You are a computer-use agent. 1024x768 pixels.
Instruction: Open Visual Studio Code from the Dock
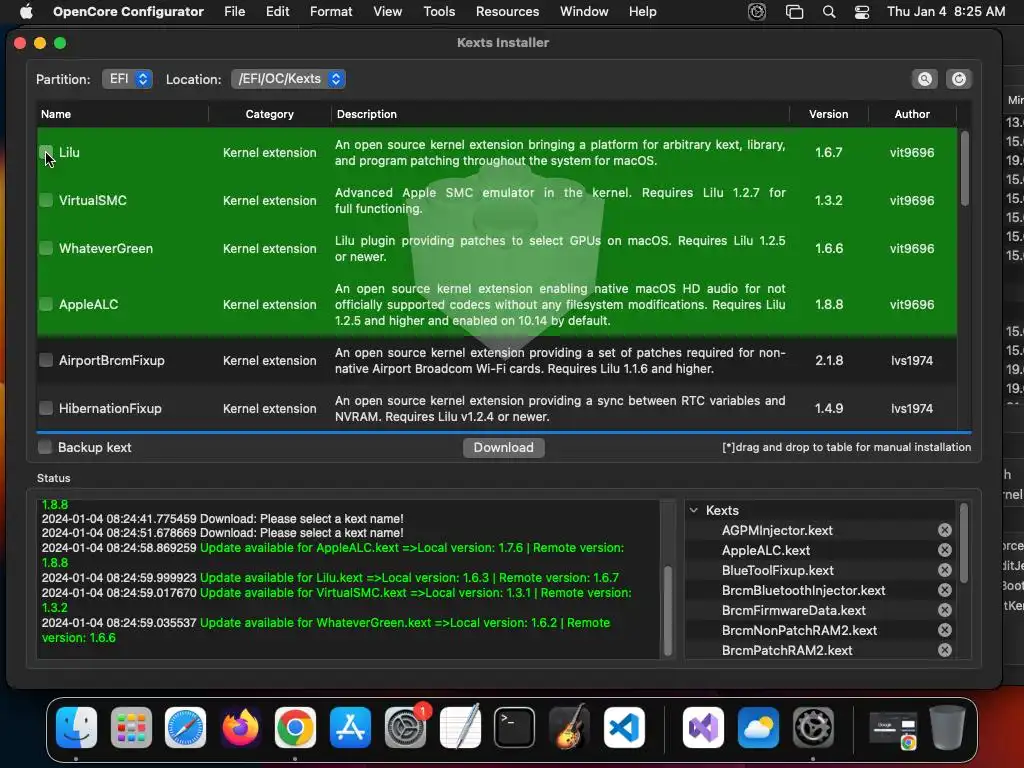[624, 727]
